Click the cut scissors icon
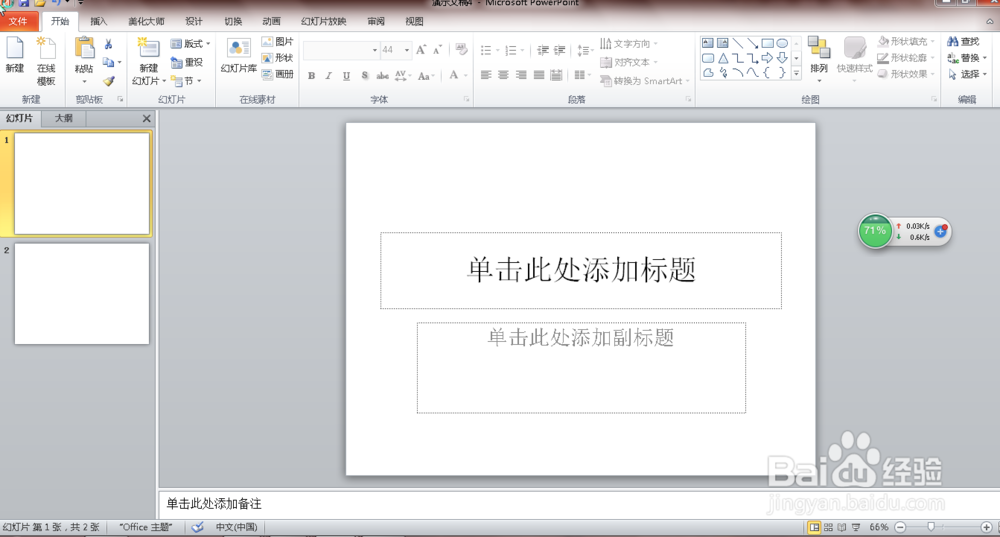 click(108, 44)
